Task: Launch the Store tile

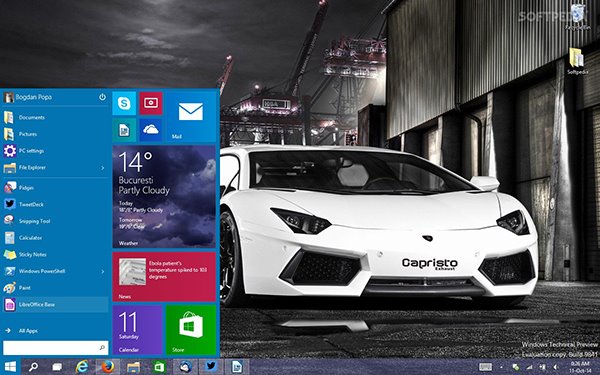Action: click(191, 330)
